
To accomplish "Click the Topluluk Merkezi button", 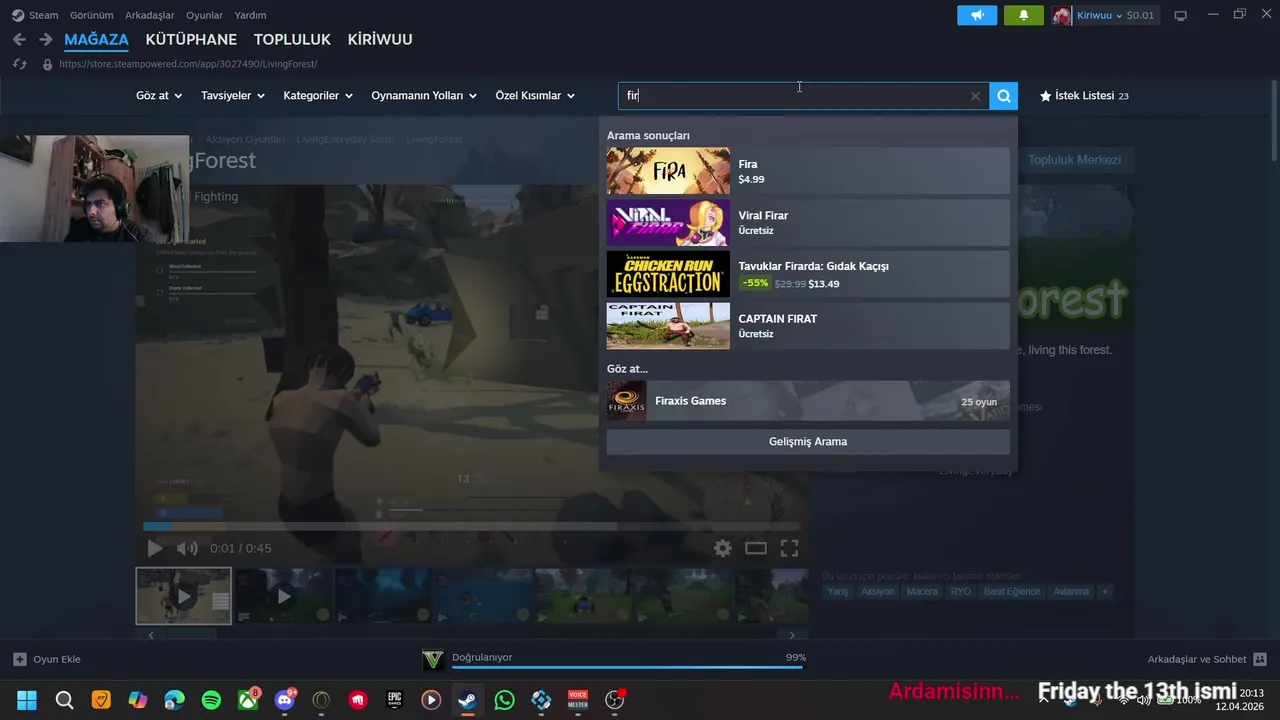I will (x=1074, y=160).
